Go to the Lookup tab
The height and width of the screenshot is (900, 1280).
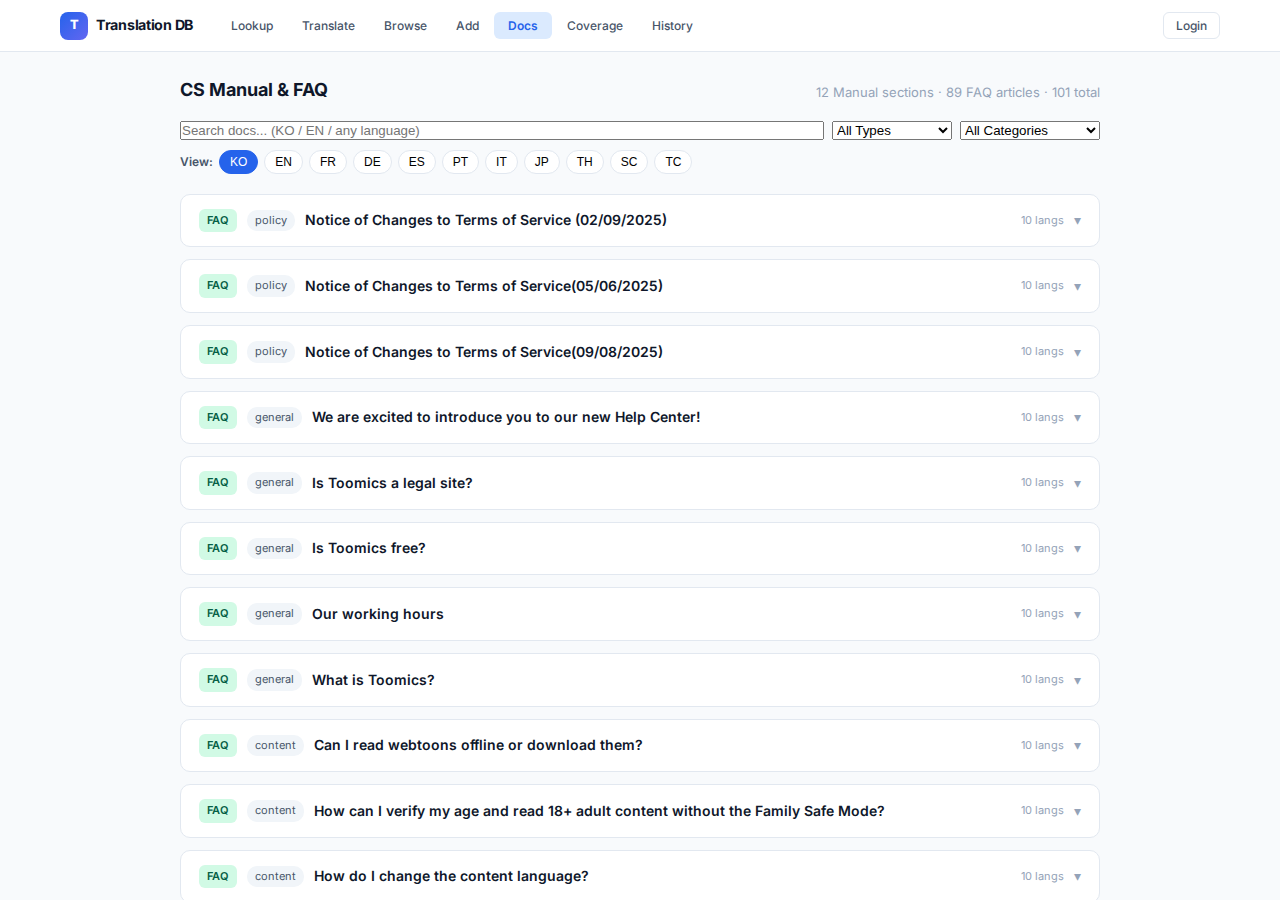[x=252, y=26]
